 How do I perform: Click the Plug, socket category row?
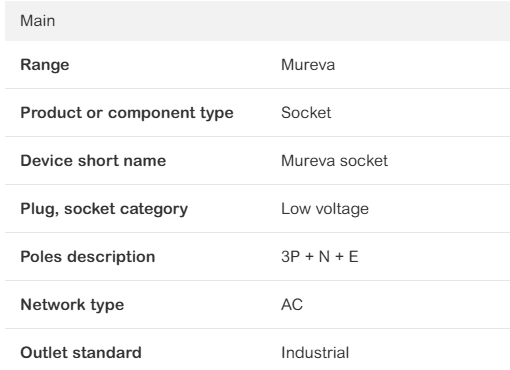click(257, 209)
